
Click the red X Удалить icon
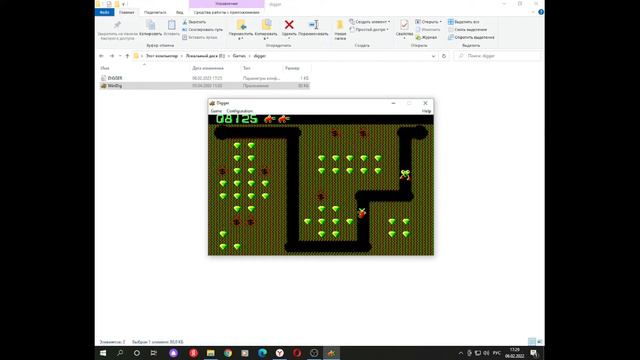289,25
